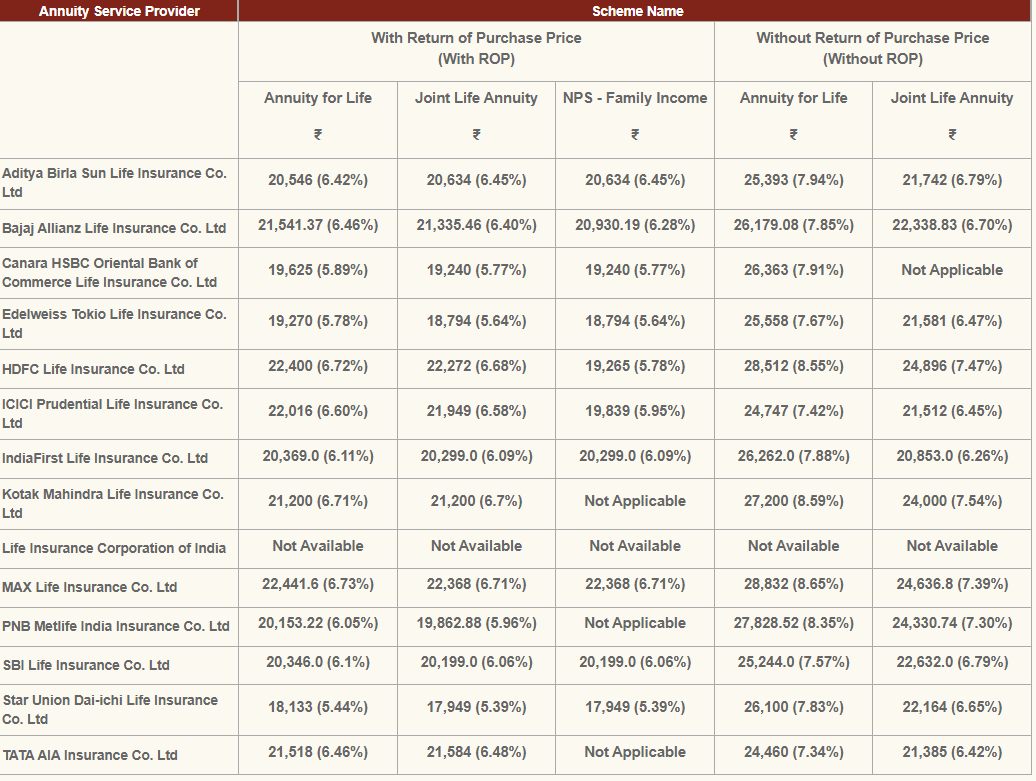Image resolution: width=1036 pixels, height=781 pixels.
Task: Click Bajaj Allianz Life Insurance Co. Ltd
Action: 114,228
